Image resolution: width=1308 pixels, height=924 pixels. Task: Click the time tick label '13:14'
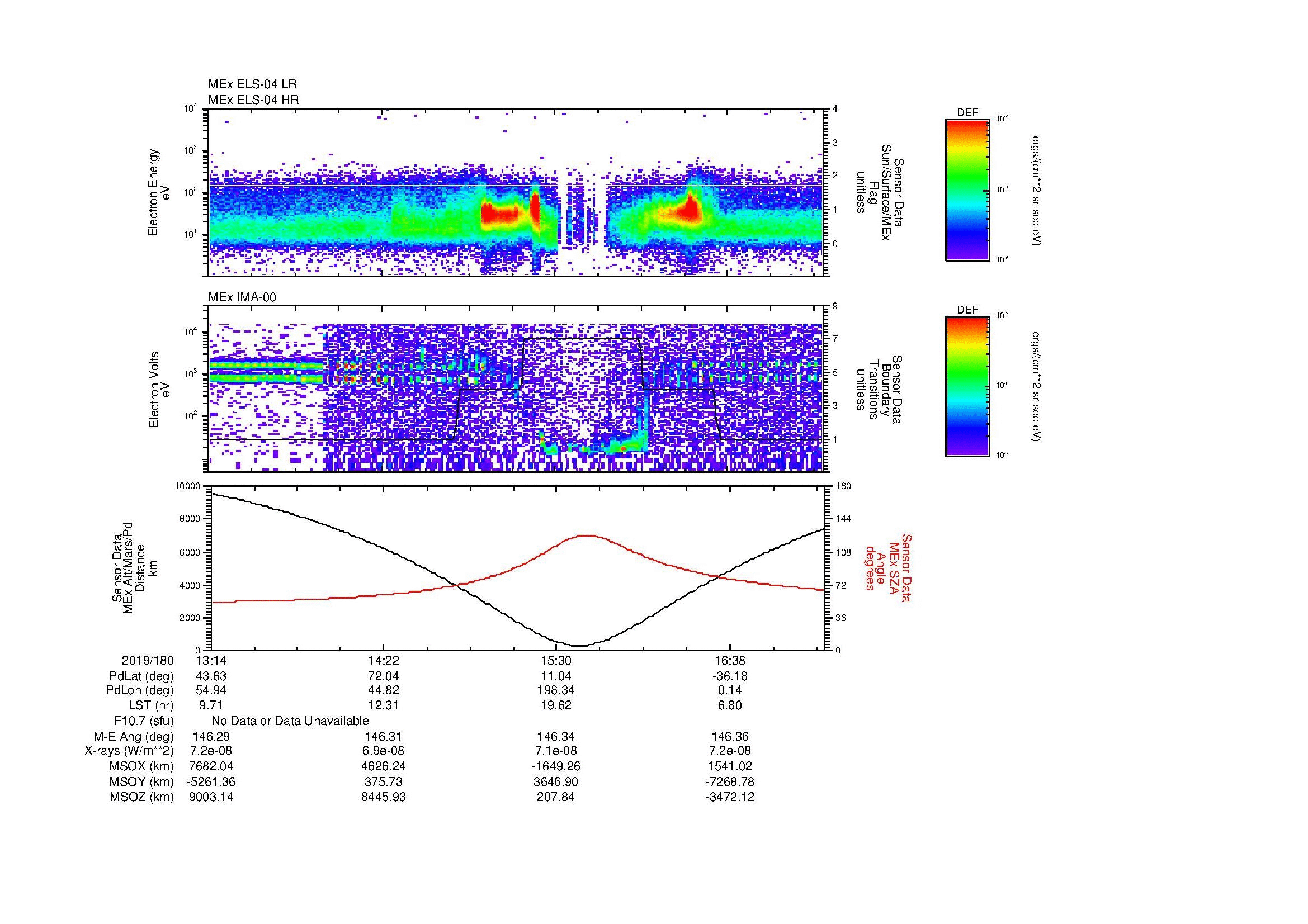211,660
